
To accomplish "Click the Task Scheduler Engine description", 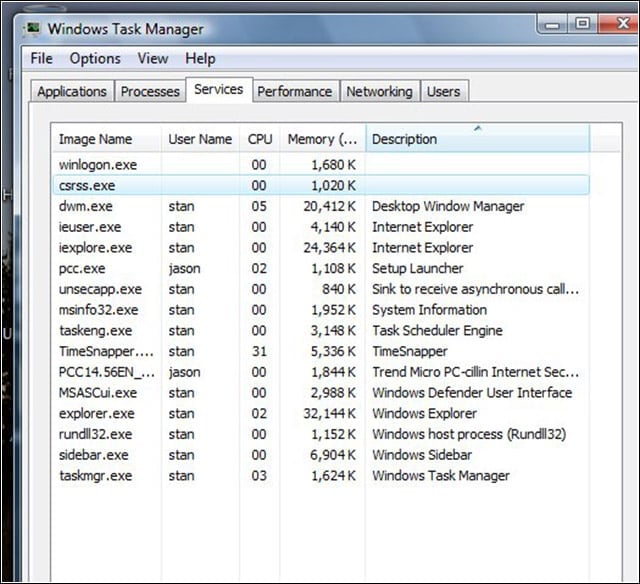I will (x=437, y=331).
